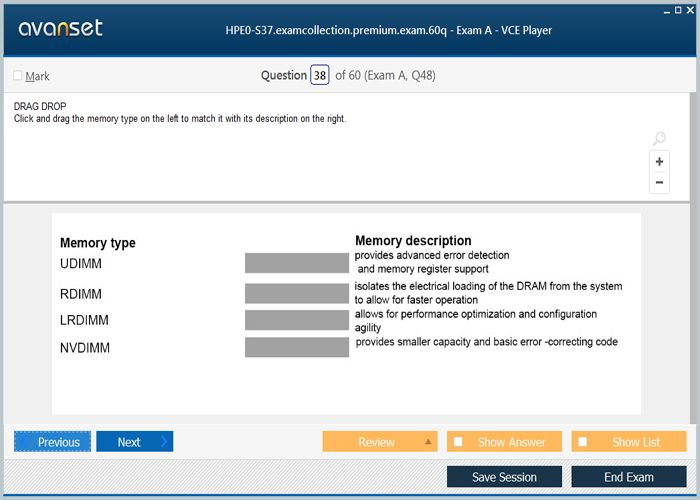This screenshot has width=700, height=500.
Task: Tick the Mark checkbox
Action: tap(18, 76)
